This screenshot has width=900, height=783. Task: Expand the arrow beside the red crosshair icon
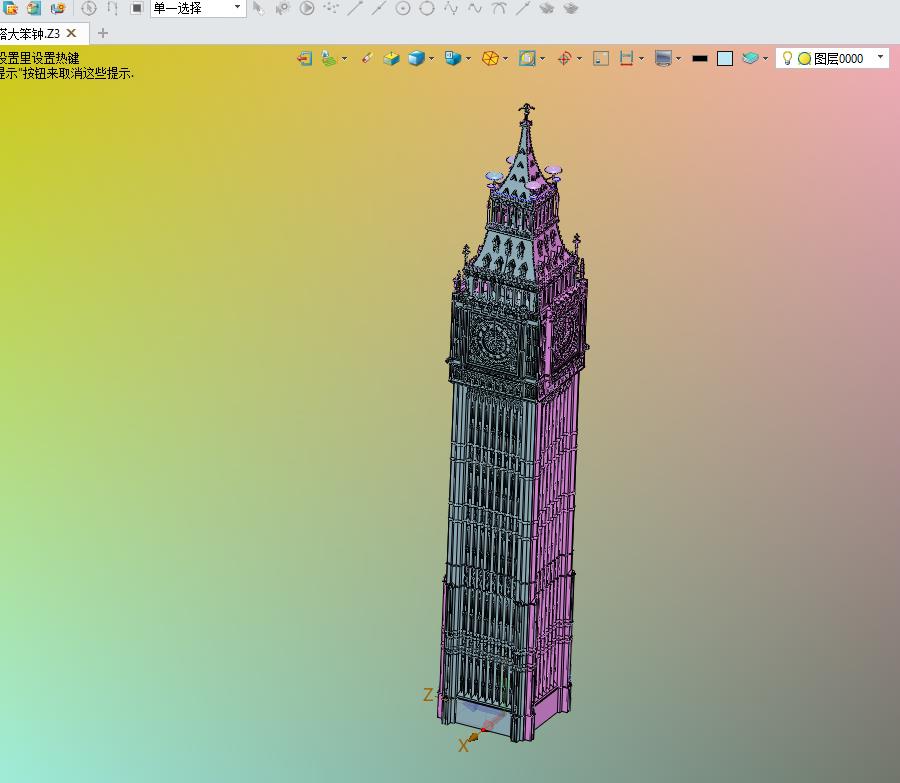pyautogui.click(x=579, y=59)
